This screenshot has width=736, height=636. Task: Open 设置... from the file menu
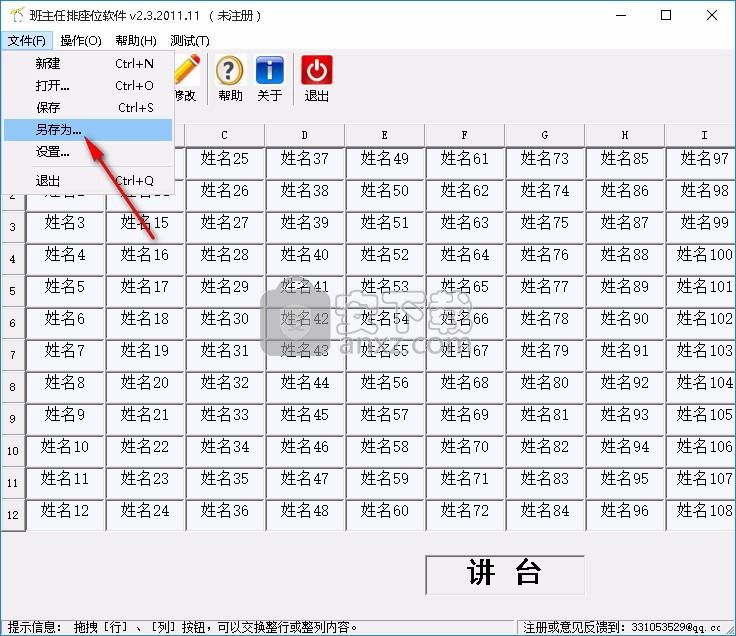pos(88,152)
